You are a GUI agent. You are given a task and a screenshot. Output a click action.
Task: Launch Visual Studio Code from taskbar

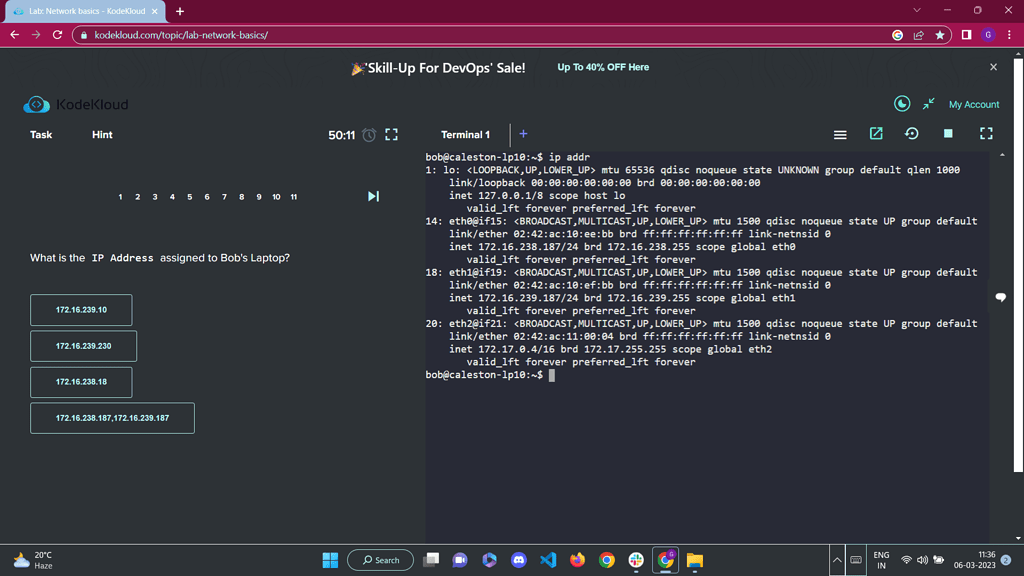tap(548, 560)
